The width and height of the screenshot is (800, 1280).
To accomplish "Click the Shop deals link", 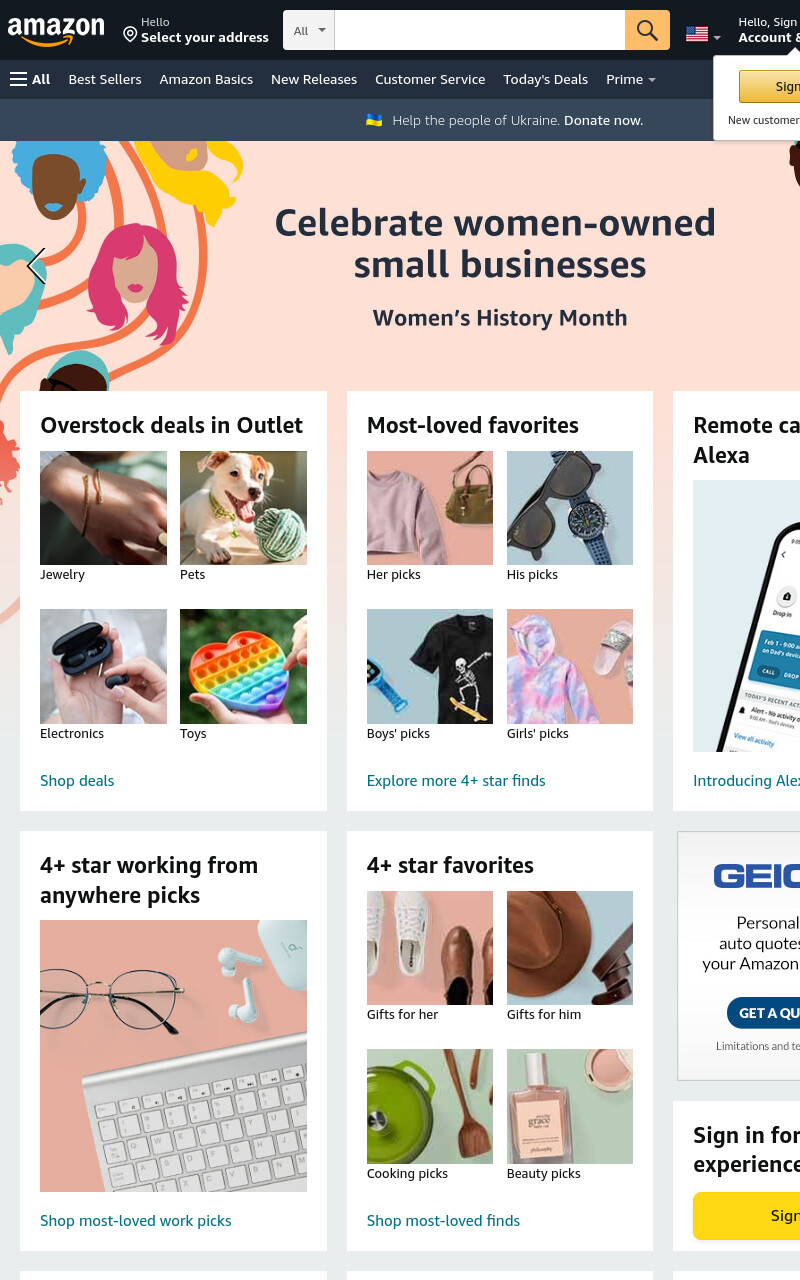I will [x=77, y=780].
